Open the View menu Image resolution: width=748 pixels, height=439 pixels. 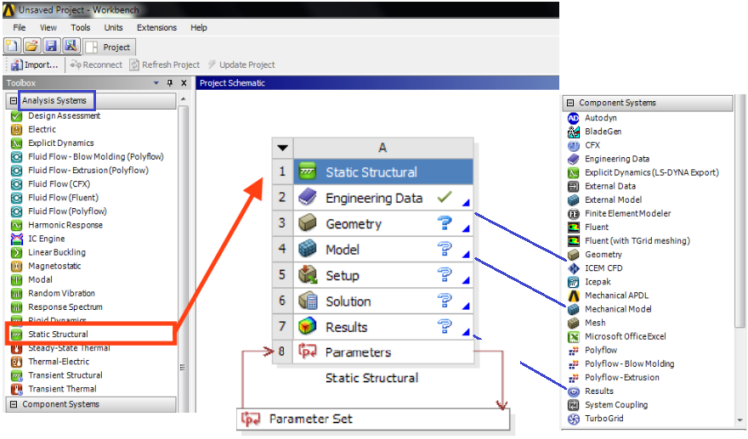point(48,28)
